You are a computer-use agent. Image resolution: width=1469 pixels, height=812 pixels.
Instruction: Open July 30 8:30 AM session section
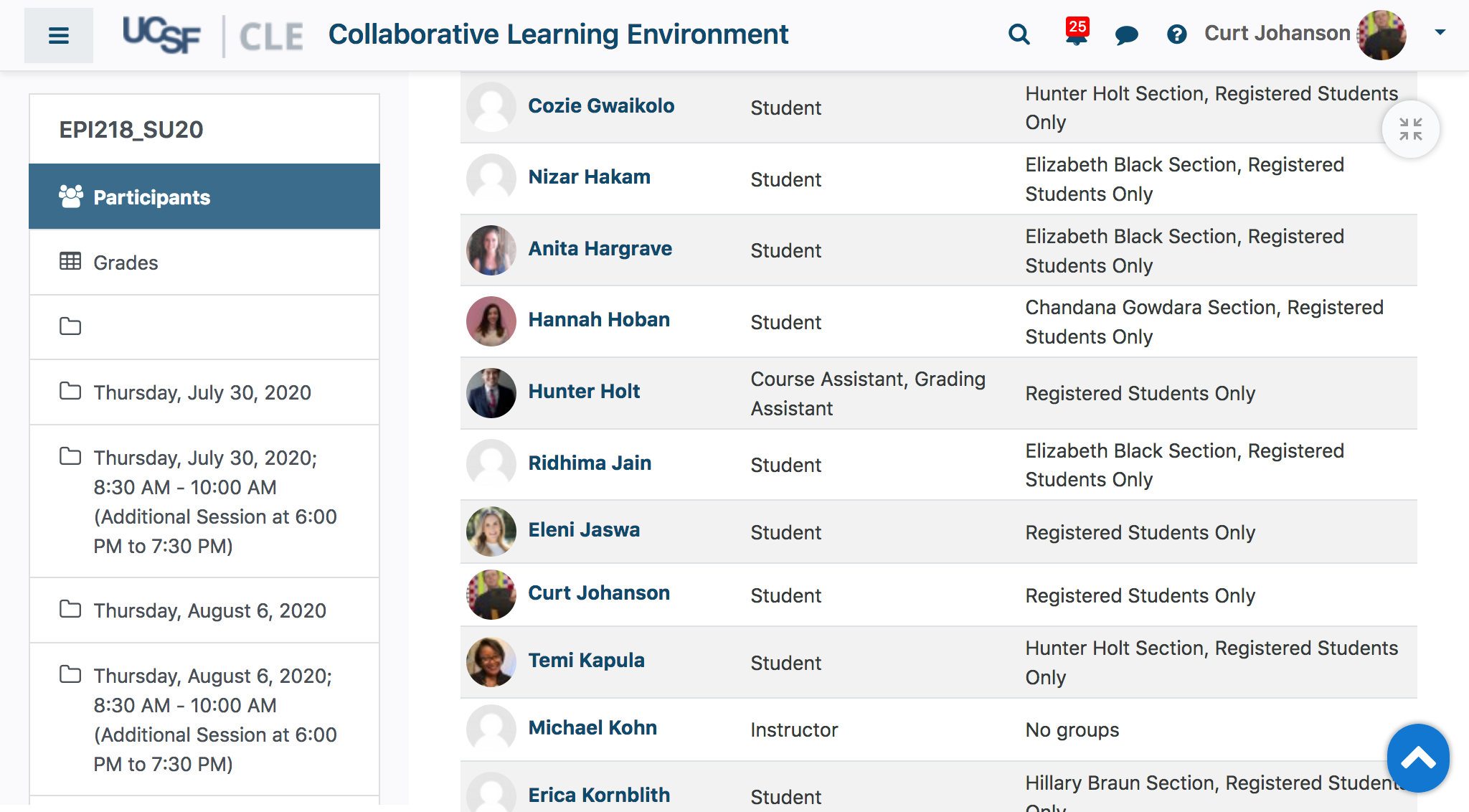pyautogui.click(x=204, y=501)
